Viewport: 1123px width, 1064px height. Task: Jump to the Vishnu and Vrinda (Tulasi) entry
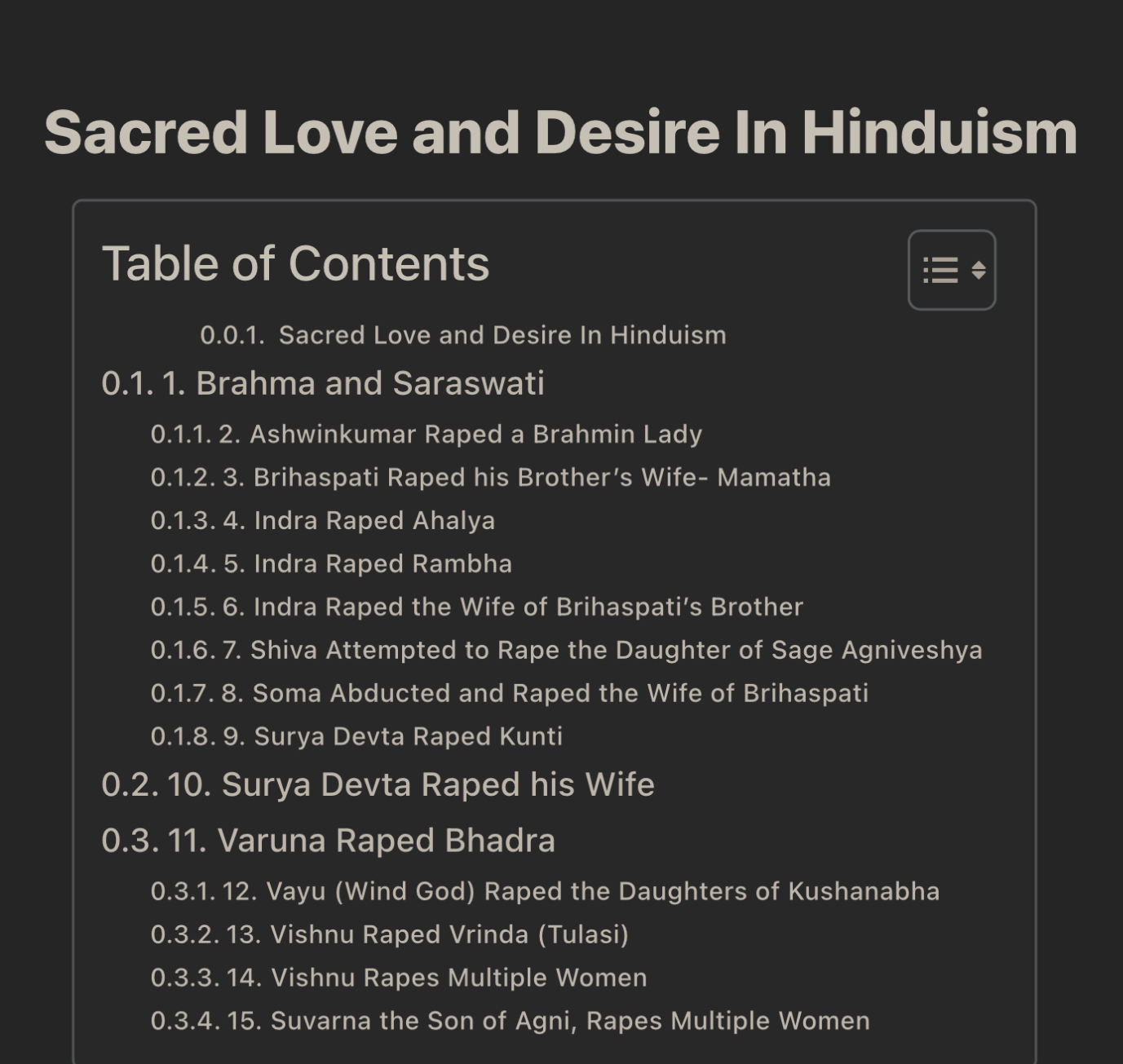[389, 934]
